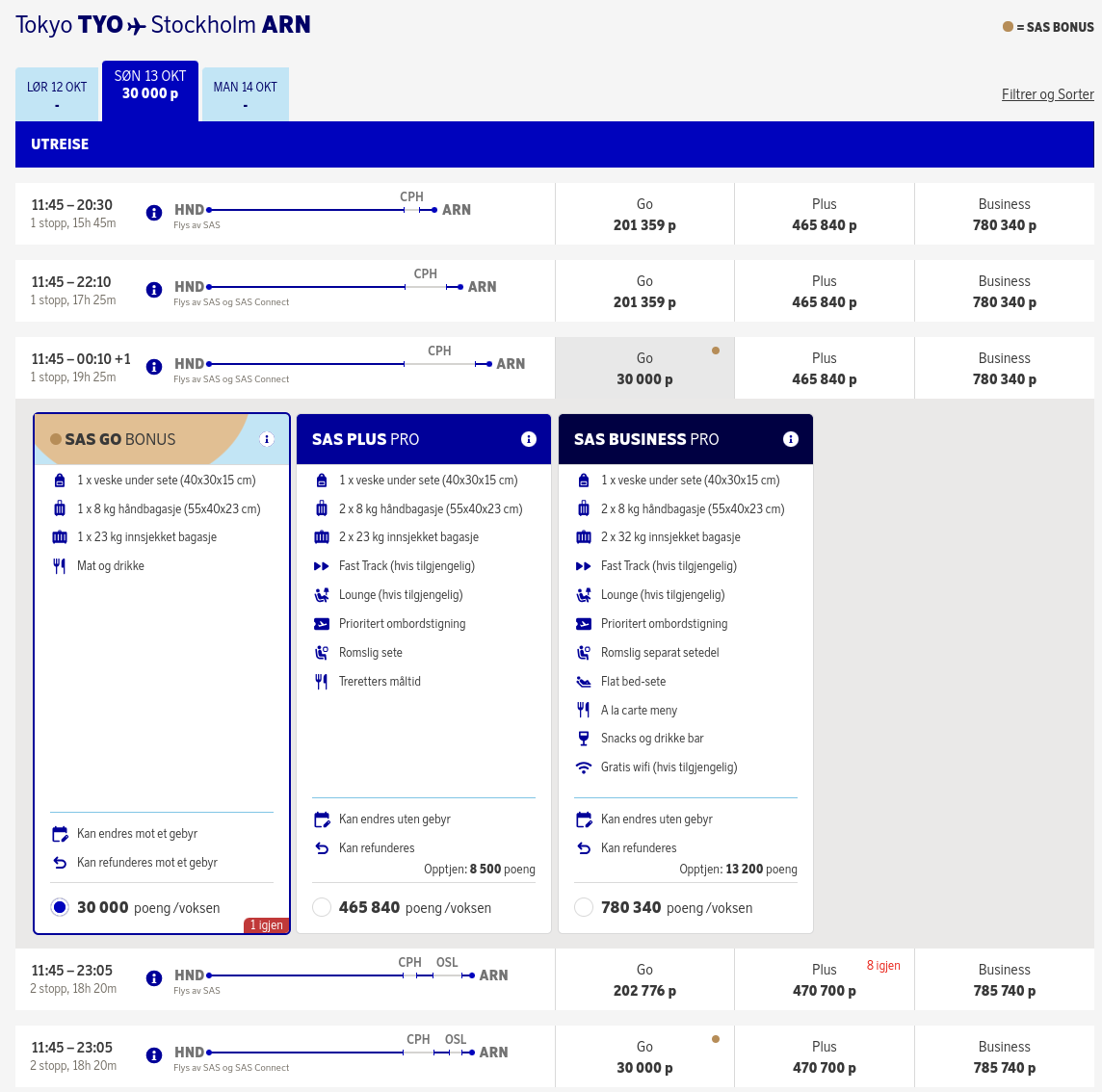Show SAS Go Bonus fare information
The width and height of the screenshot is (1102, 1092).
[x=267, y=439]
